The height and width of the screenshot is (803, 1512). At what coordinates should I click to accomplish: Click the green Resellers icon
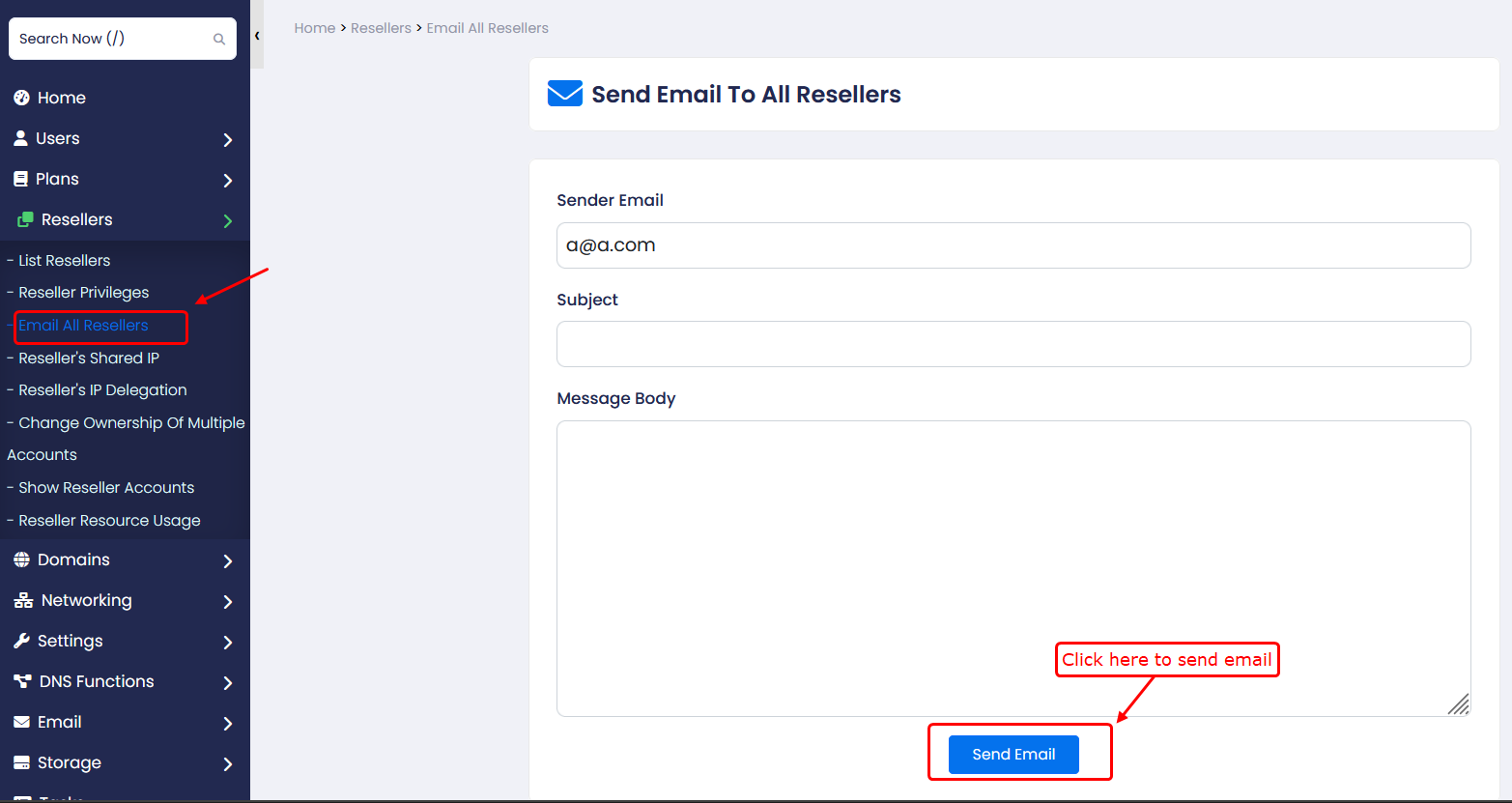point(25,219)
